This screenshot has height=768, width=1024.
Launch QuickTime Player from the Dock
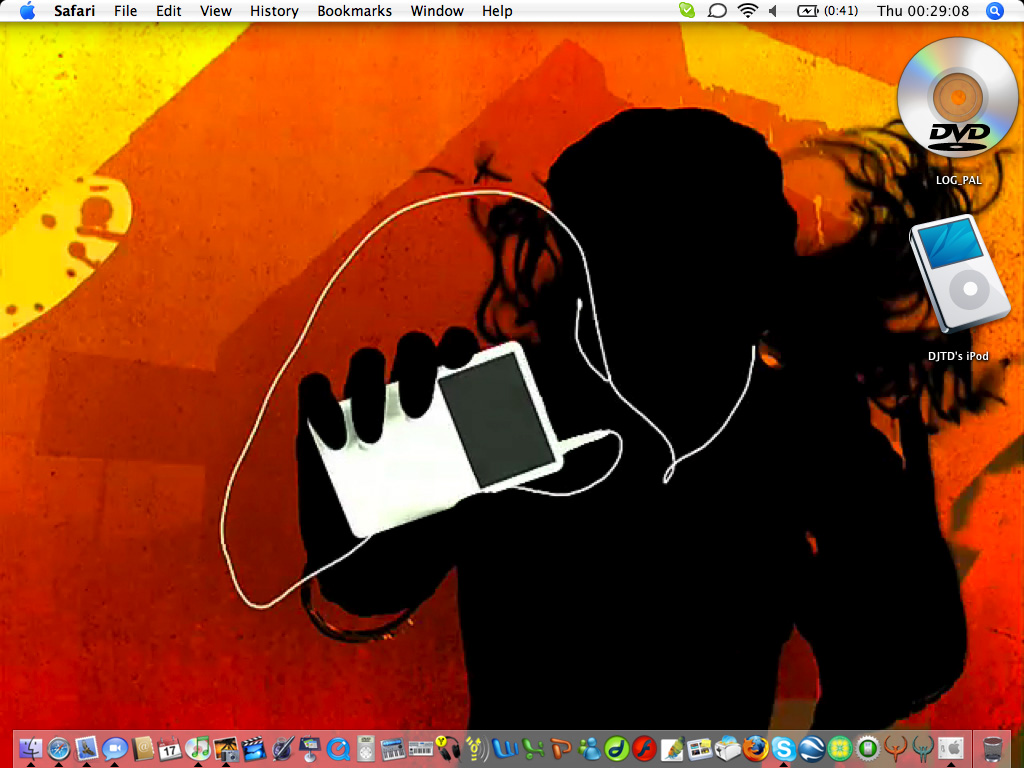[x=338, y=748]
